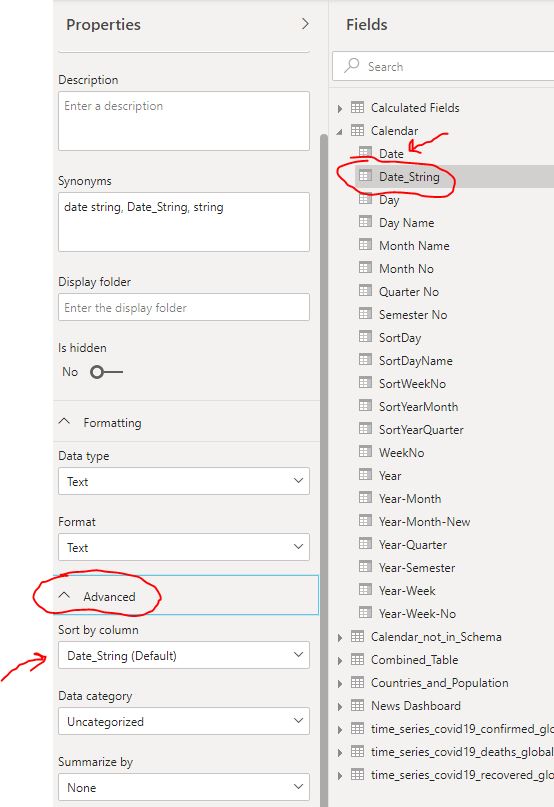The height and width of the screenshot is (807, 554).
Task: Open the Data category dropdown
Action: click(x=184, y=721)
